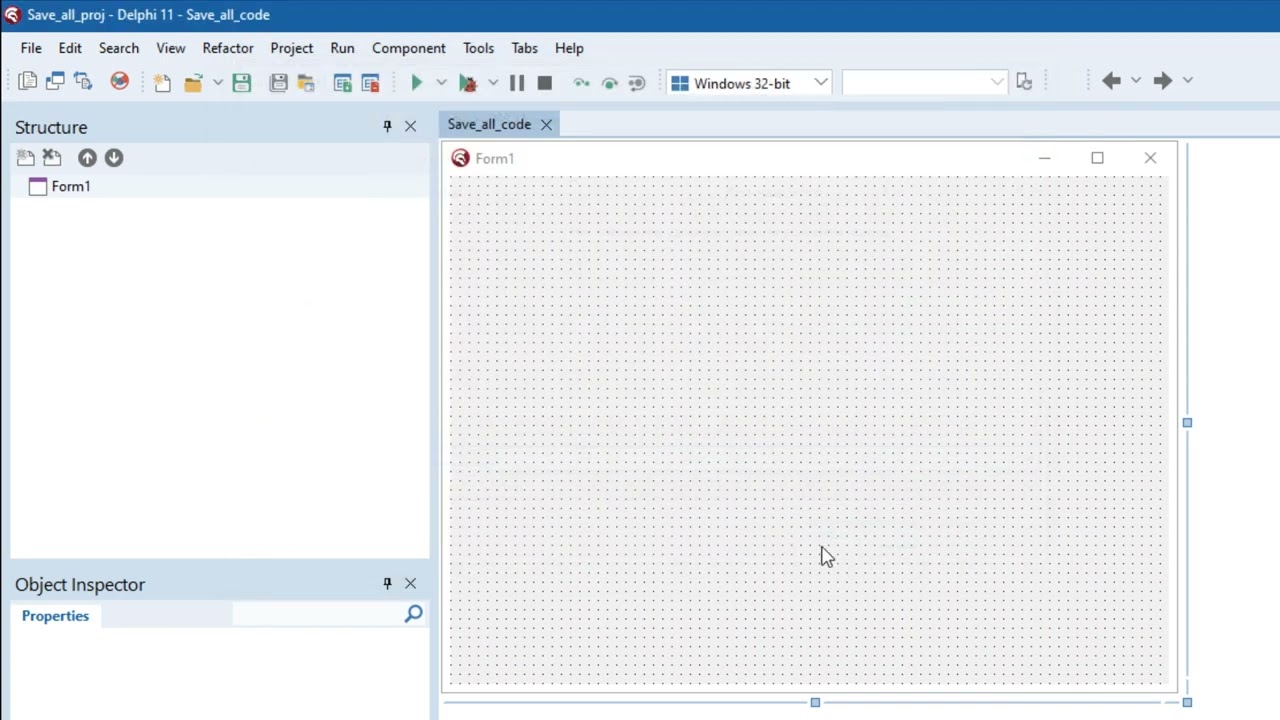The height and width of the screenshot is (720, 1280).
Task: Switch to the Properties tab
Action: click(x=55, y=616)
